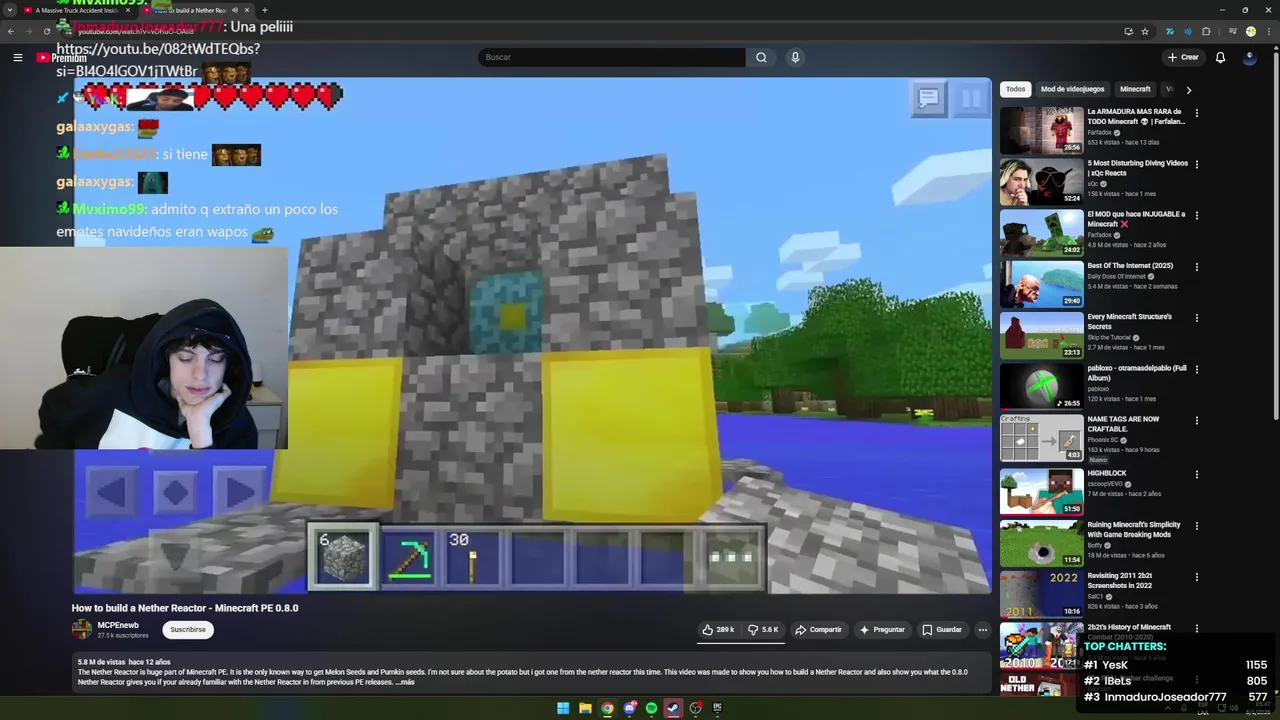Open Steam from the taskbar

(673, 708)
